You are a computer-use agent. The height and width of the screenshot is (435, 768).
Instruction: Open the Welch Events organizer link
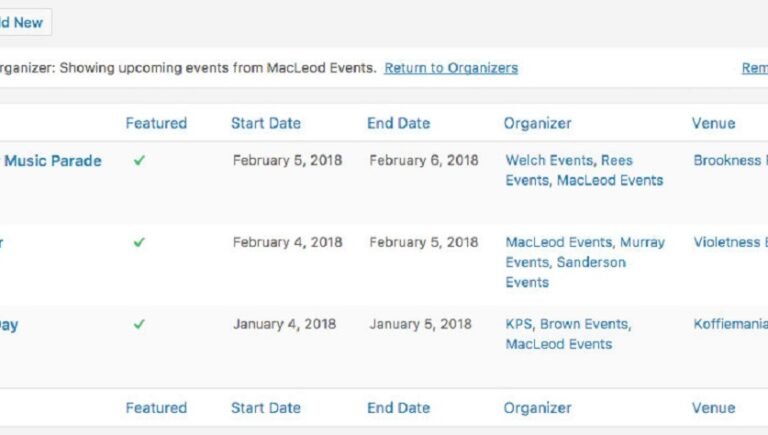551,160
